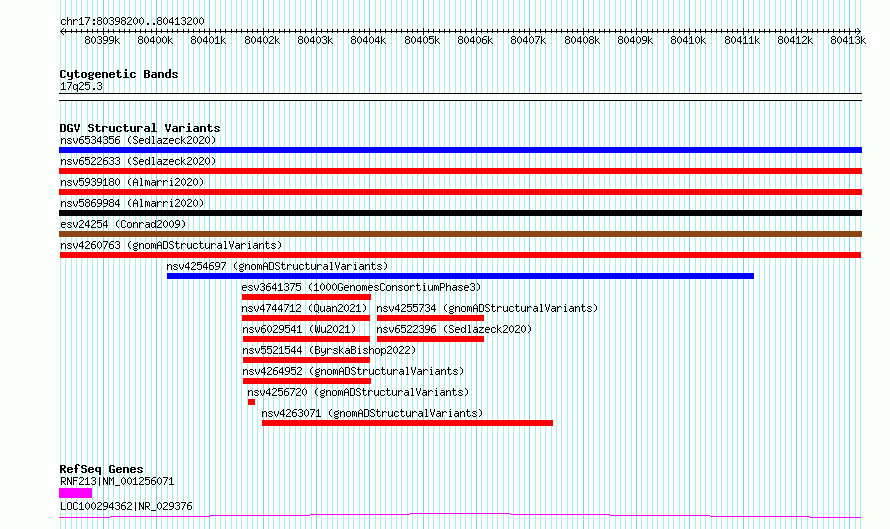Viewport: 890px width, 529px height.
Task: Open nsv6522633 (Sedlazeck2020) label
Action: [138, 161]
